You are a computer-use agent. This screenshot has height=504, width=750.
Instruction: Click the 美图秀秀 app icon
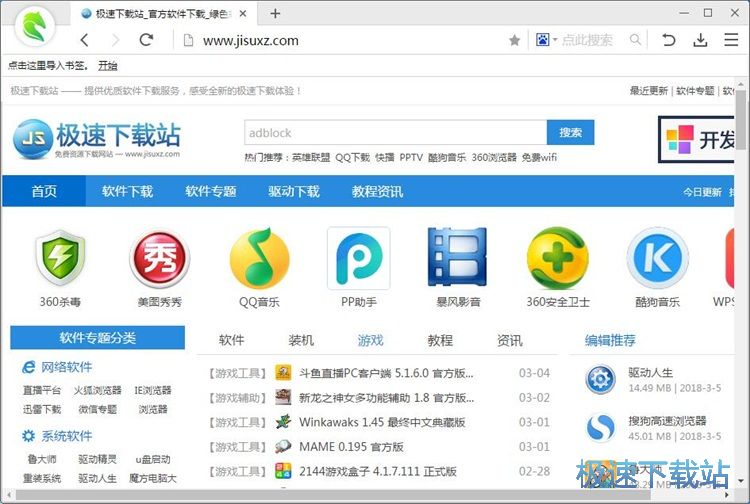click(x=160, y=258)
